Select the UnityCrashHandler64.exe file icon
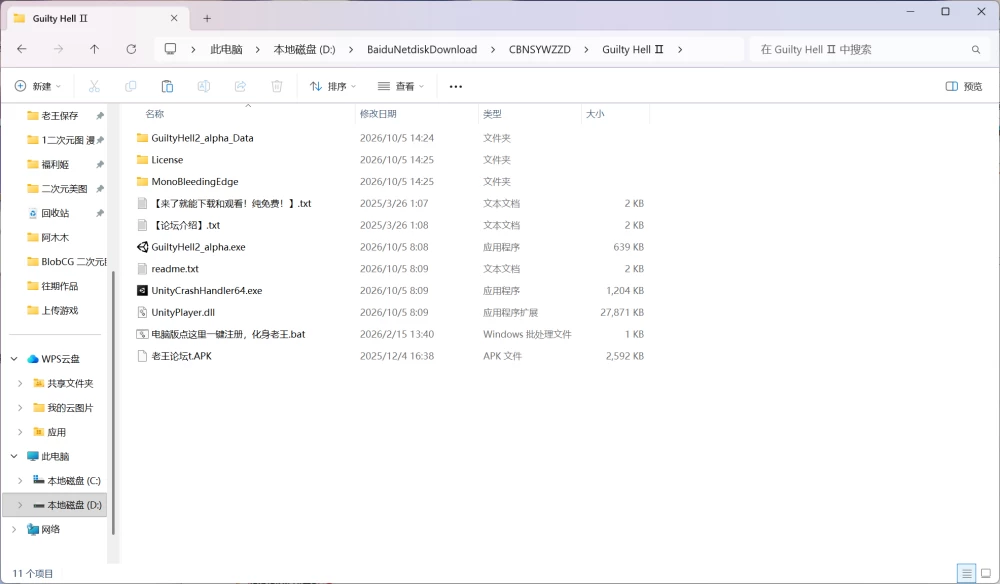The width and height of the screenshot is (1000, 584). pos(142,291)
